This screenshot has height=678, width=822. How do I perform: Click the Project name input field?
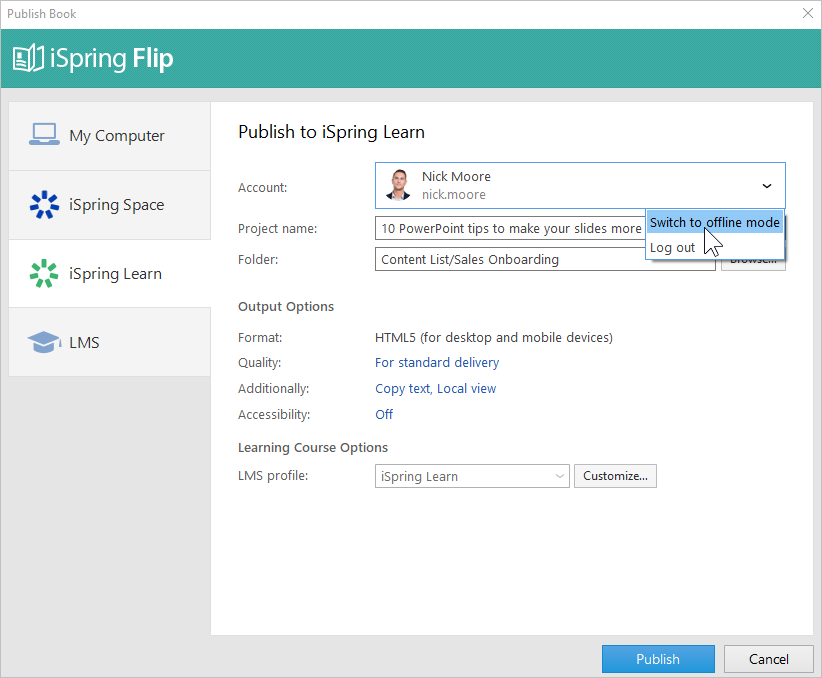510,229
